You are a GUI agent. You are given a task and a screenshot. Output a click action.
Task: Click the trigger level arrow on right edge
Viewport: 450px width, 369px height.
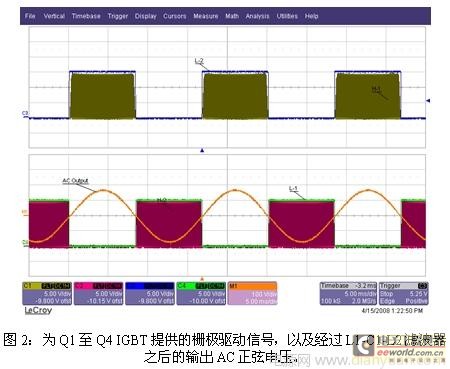coord(428,100)
